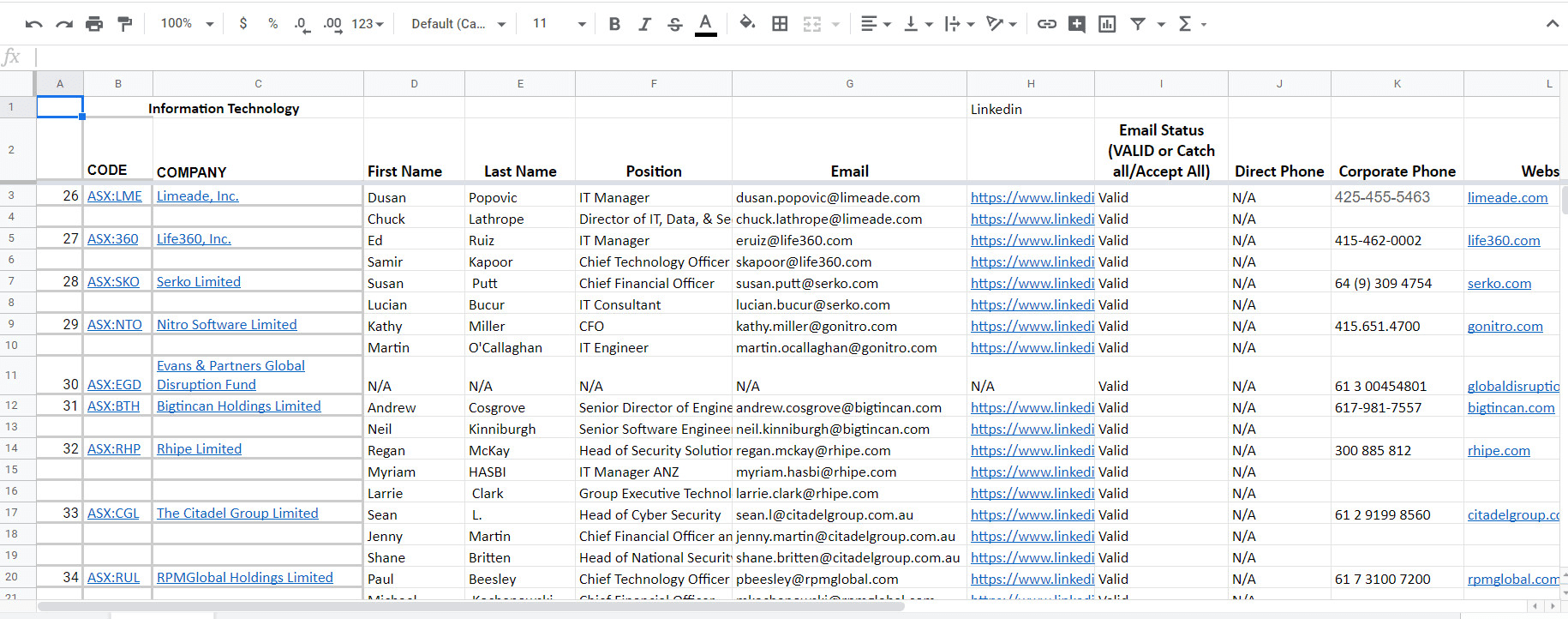Activate the Paint format roller tool
Screen dimensions: 1568x619
(x=125, y=24)
